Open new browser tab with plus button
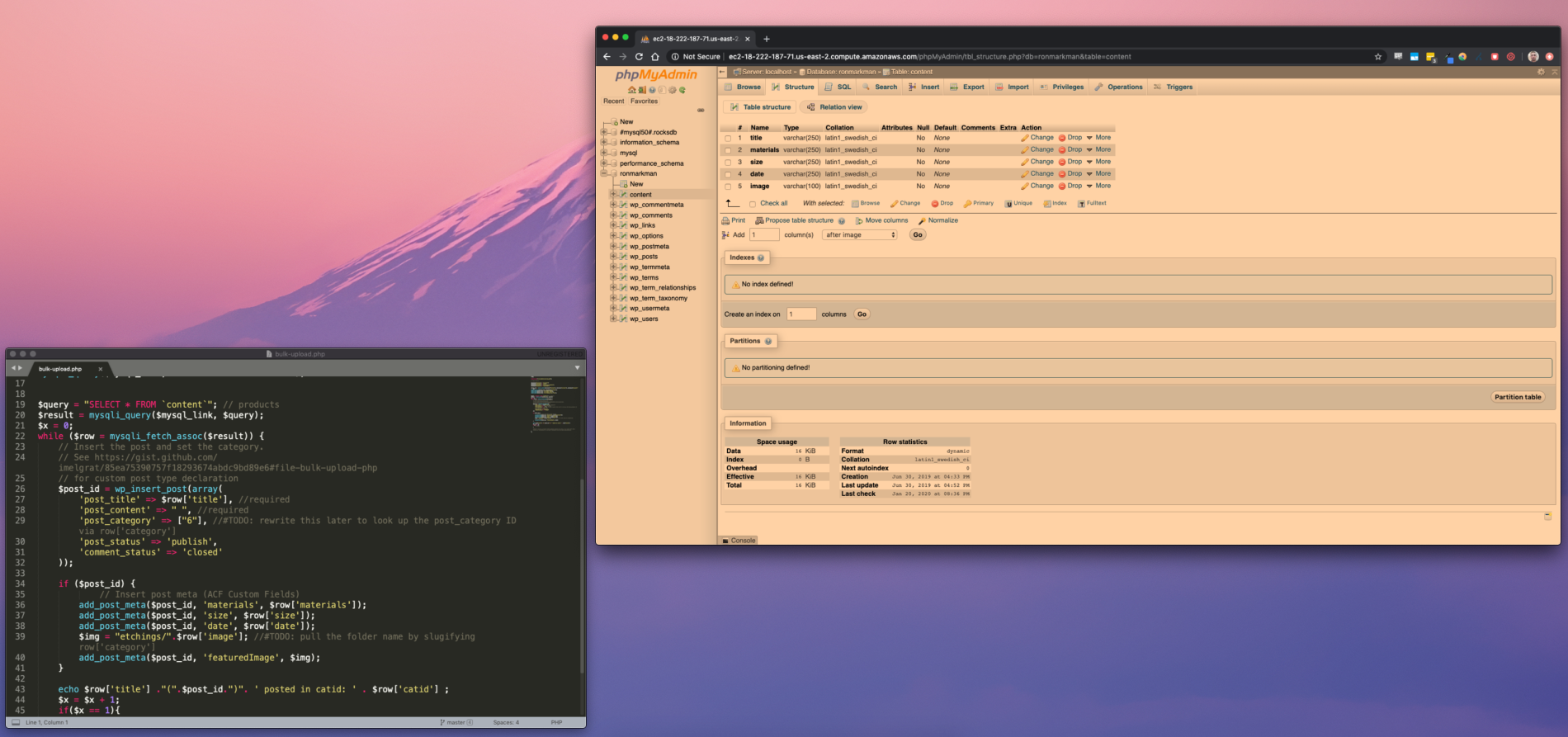The image size is (1568, 737). click(767, 39)
